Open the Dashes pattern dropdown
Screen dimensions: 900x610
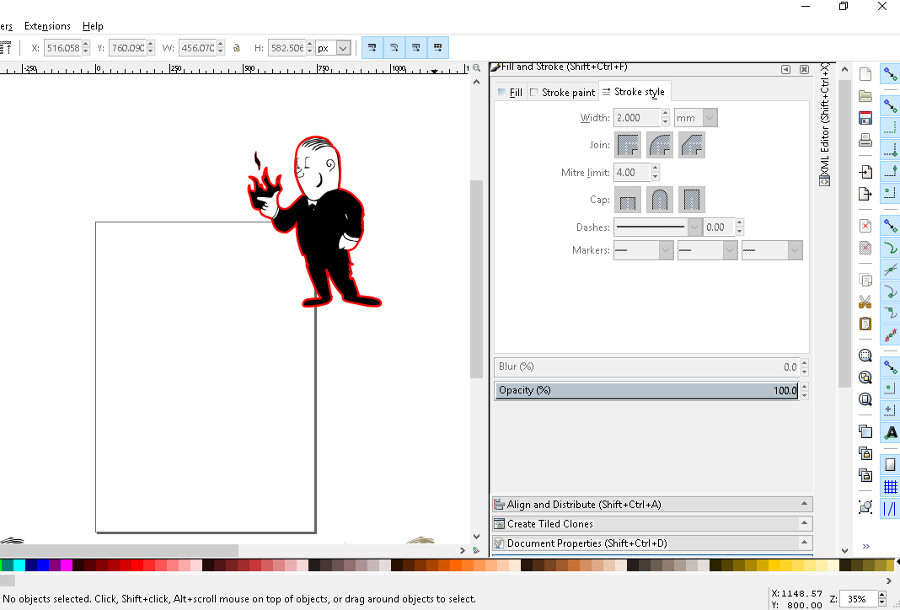coord(694,227)
